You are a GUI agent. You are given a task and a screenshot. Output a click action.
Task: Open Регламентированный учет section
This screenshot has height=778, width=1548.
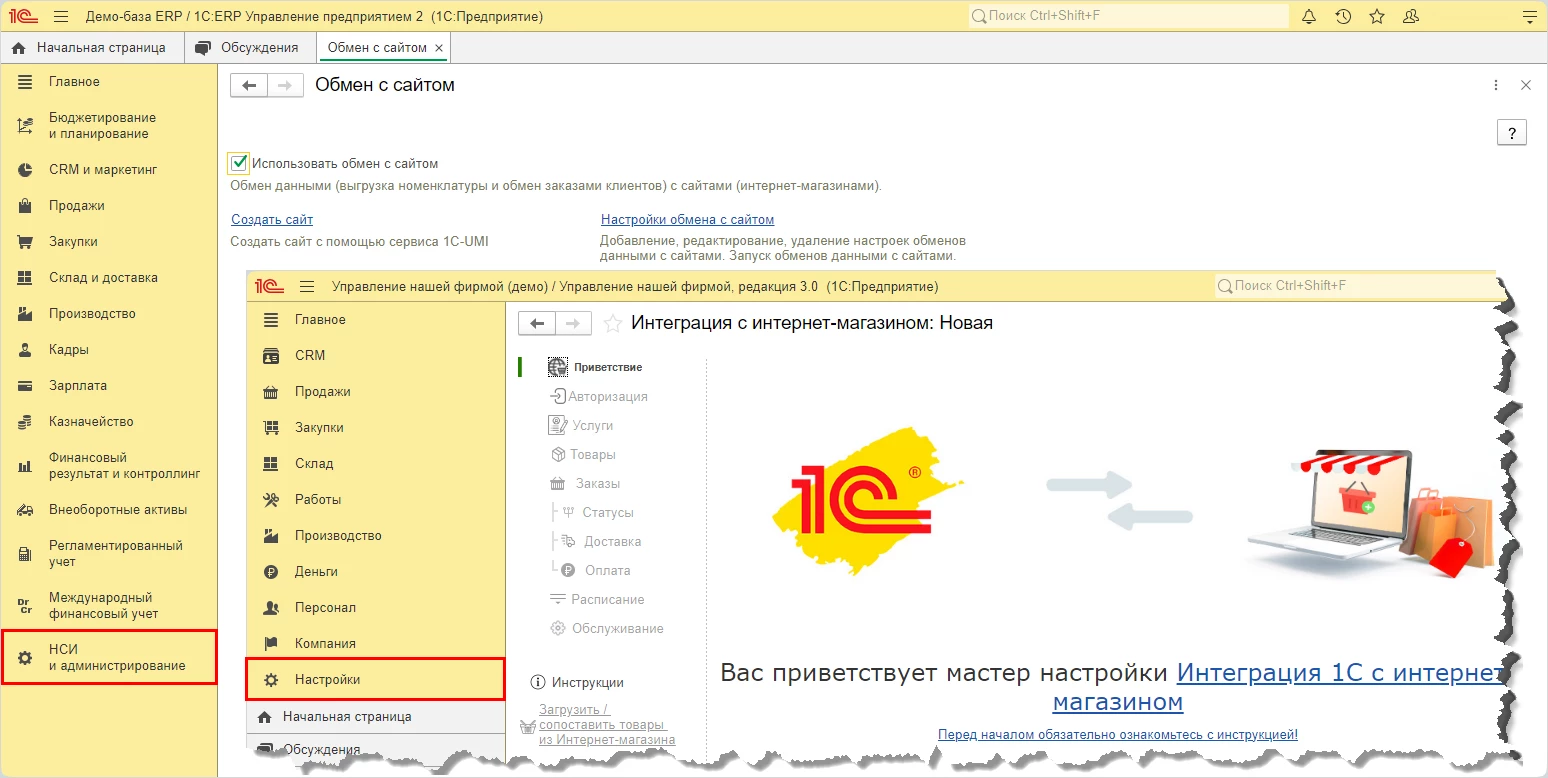pyautogui.click(x=109, y=554)
